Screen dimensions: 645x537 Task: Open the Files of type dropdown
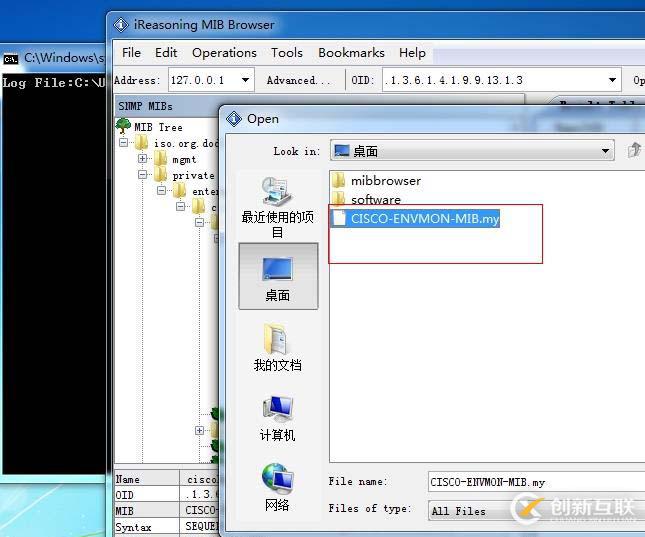pyautogui.click(x=535, y=511)
